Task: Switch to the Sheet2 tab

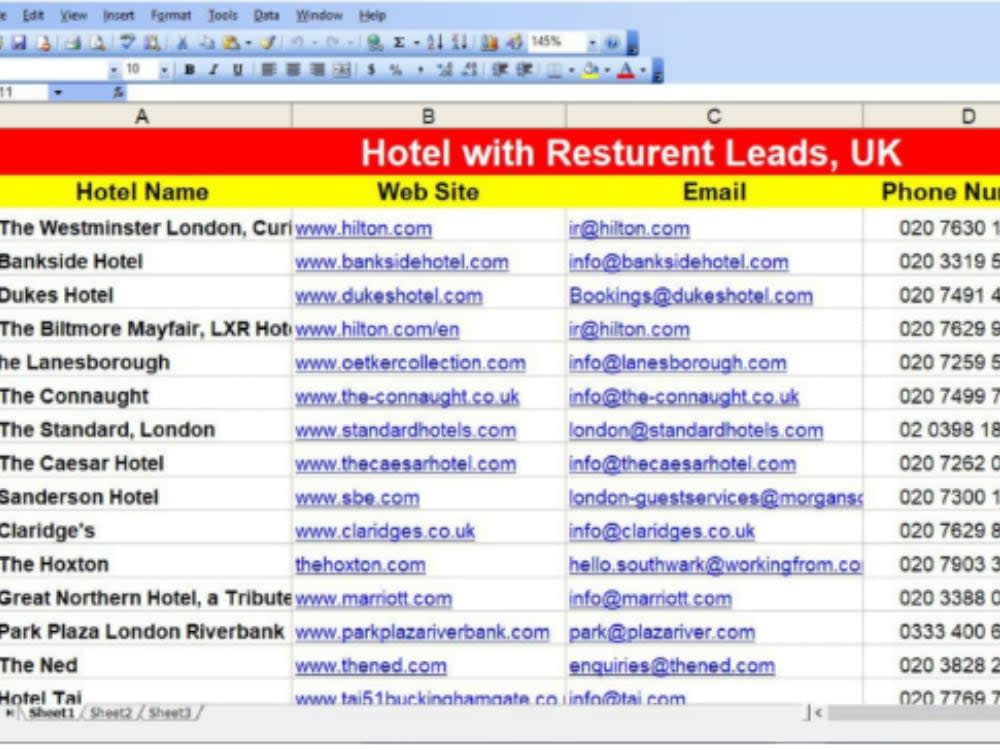Action: coord(110,712)
